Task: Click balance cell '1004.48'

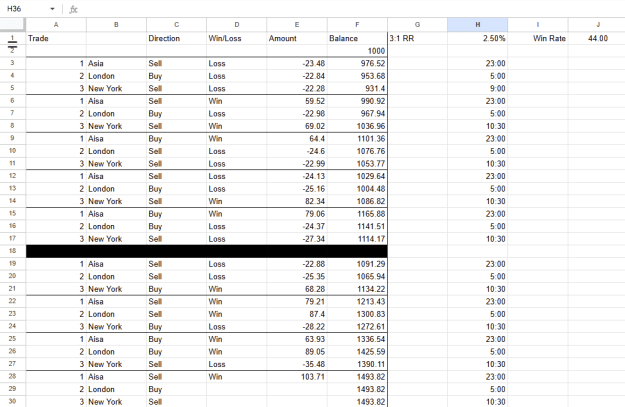Action: tap(357, 189)
